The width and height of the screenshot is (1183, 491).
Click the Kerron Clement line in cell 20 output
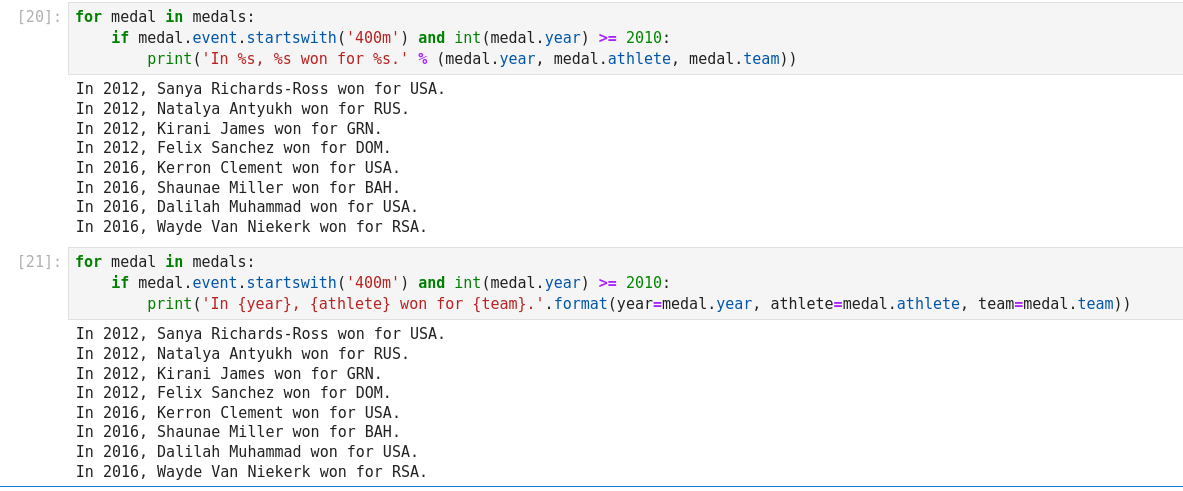click(x=237, y=168)
